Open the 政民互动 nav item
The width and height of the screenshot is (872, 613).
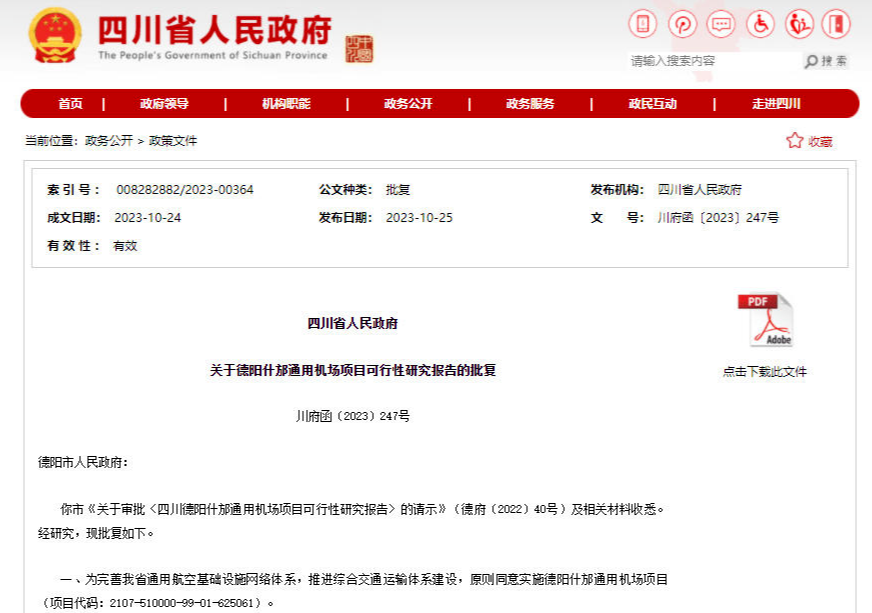pyautogui.click(x=652, y=103)
